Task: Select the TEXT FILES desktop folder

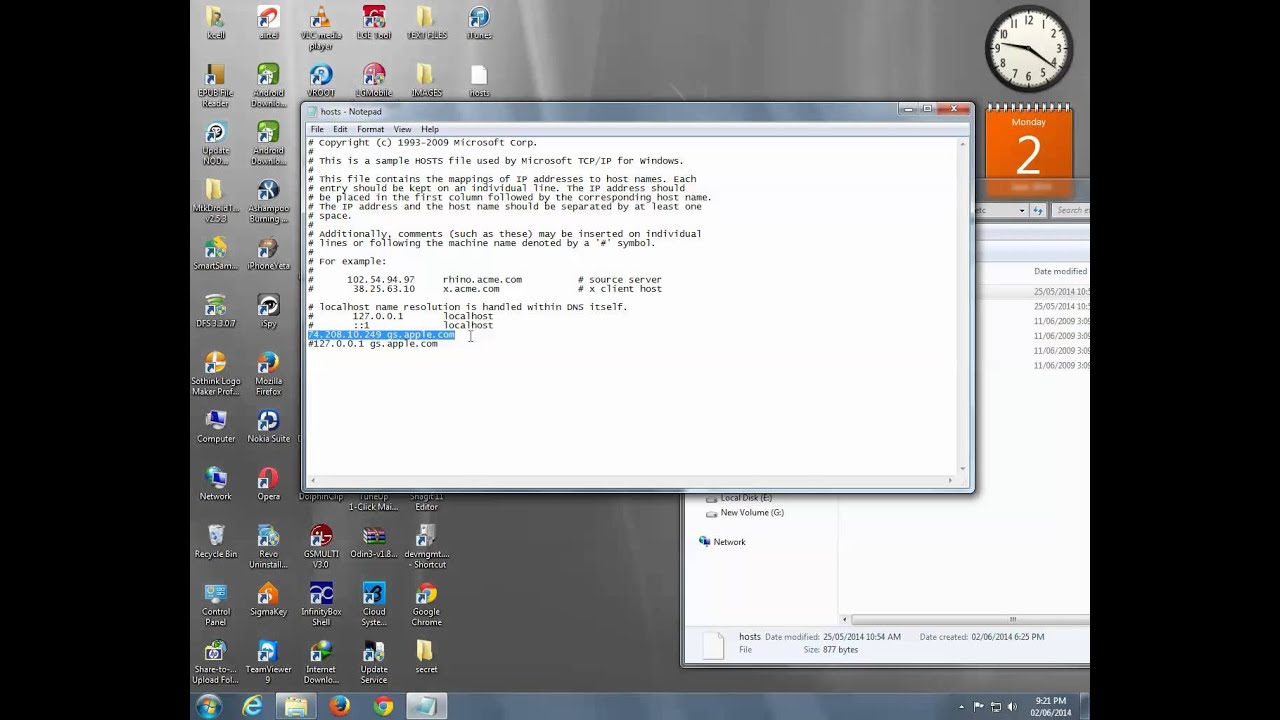Action: pos(426,22)
